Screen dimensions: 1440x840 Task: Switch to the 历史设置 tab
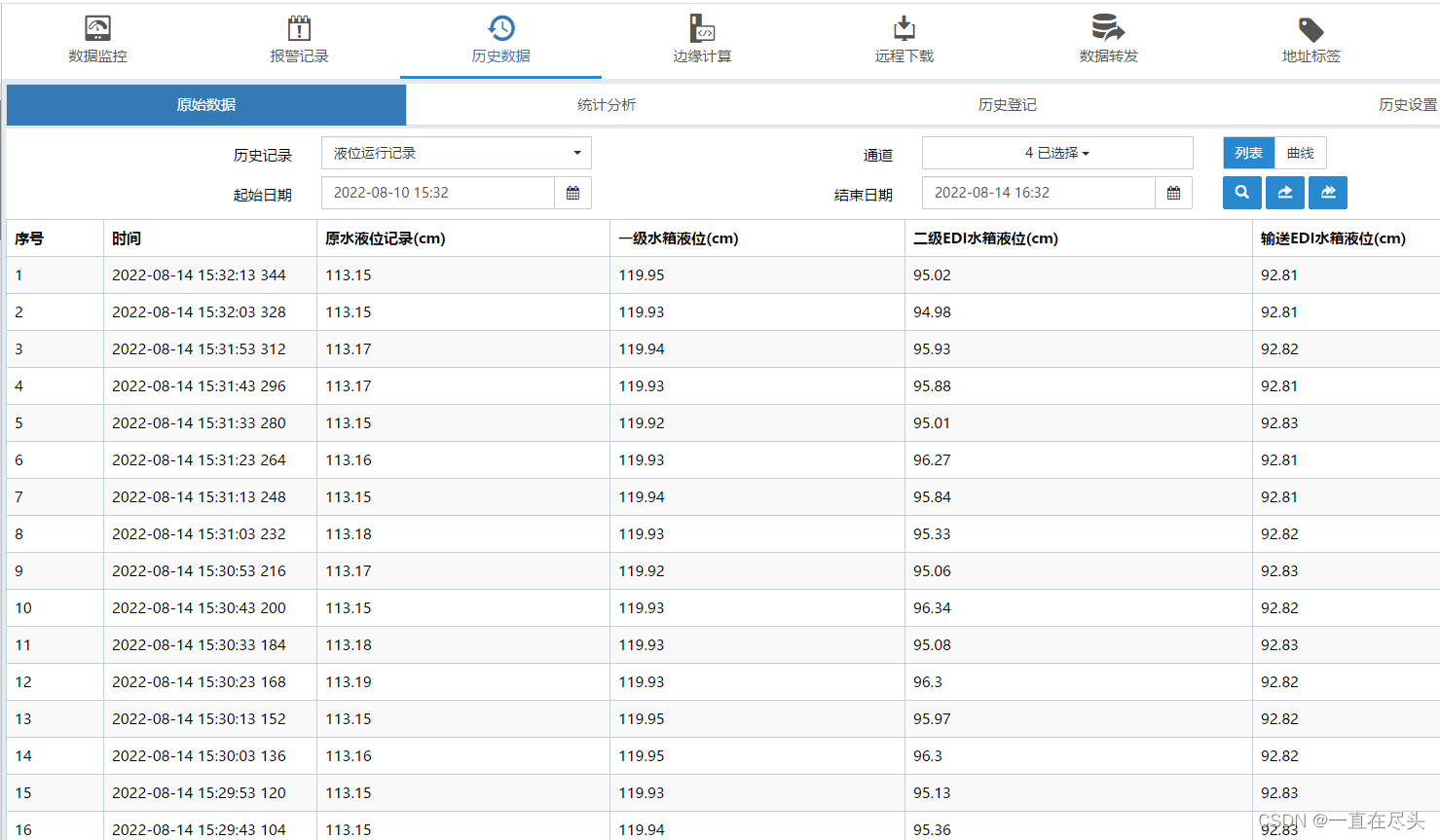[x=1408, y=105]
